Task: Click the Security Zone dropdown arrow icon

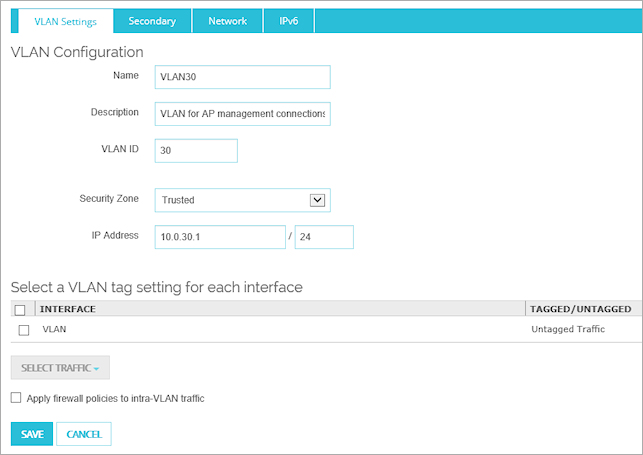Action: pyautogui.click(x=317, y=200)
